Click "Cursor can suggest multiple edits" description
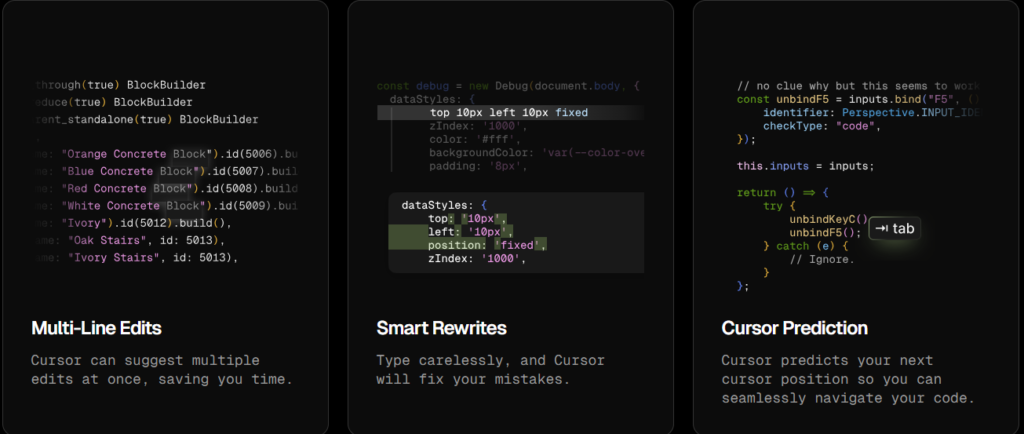This screenshot has width=1024, height=434. point(161,370)
